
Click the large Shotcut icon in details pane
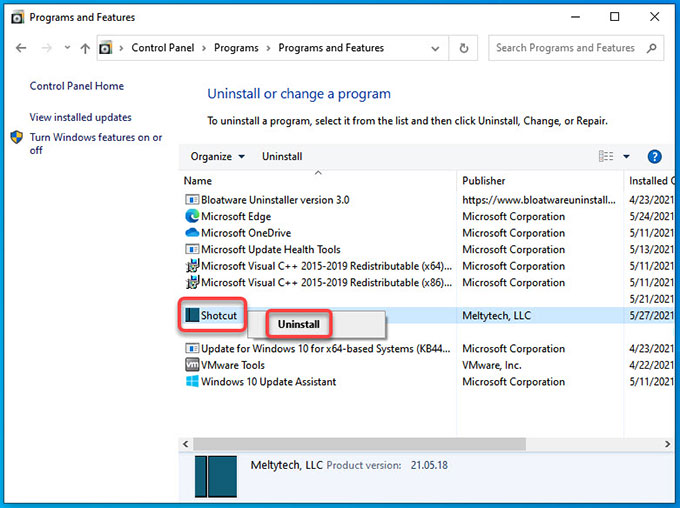(216, 476)
